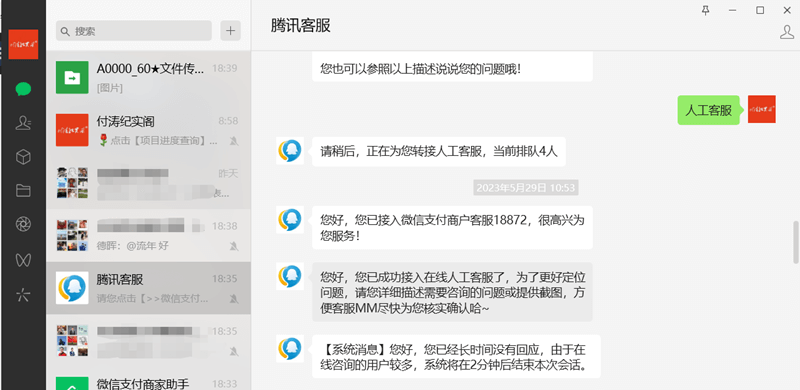
Task: Close the WeChat window
Action: tap(787, 10)
